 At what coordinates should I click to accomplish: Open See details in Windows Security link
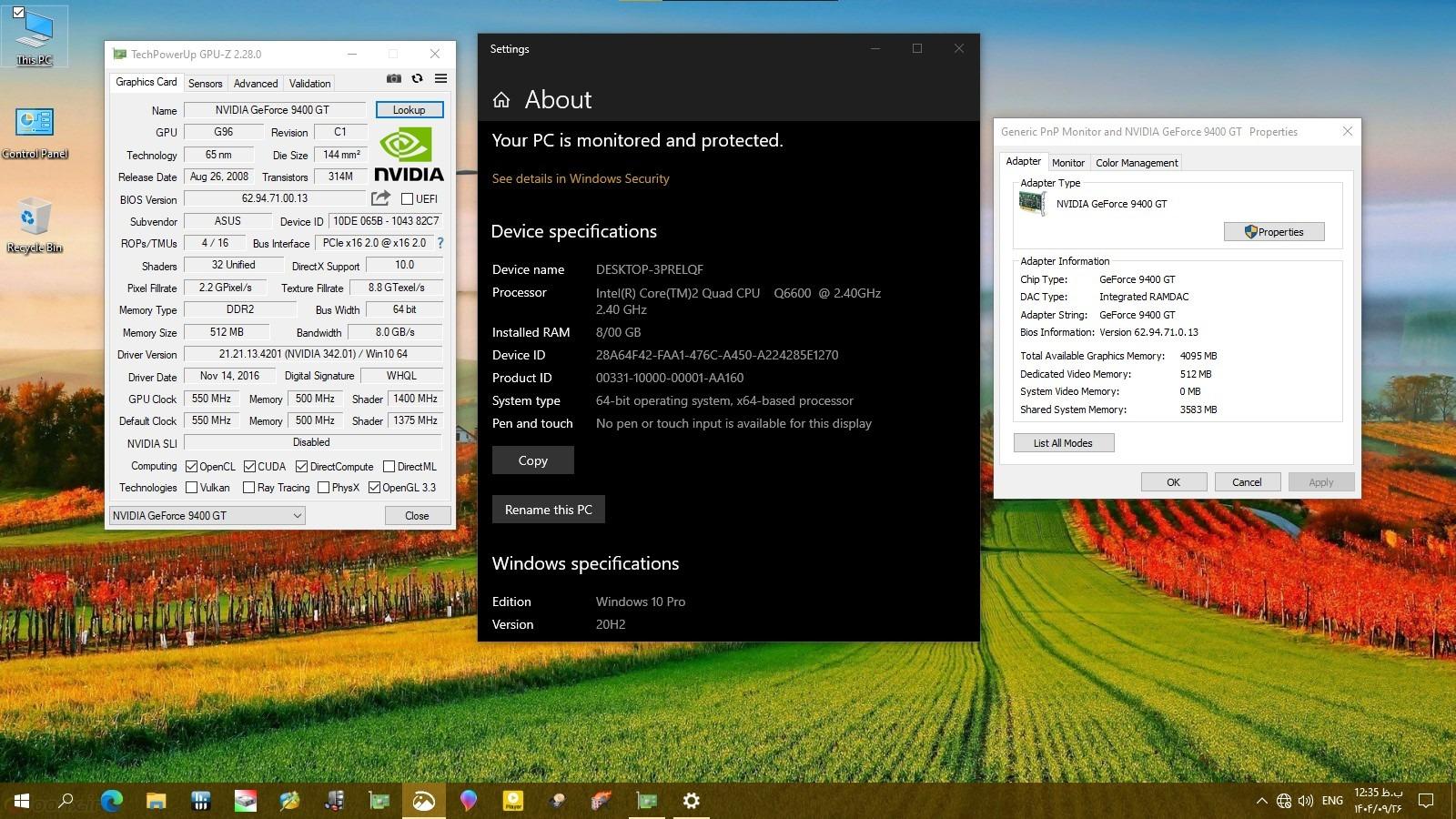[x=580, y=179]
